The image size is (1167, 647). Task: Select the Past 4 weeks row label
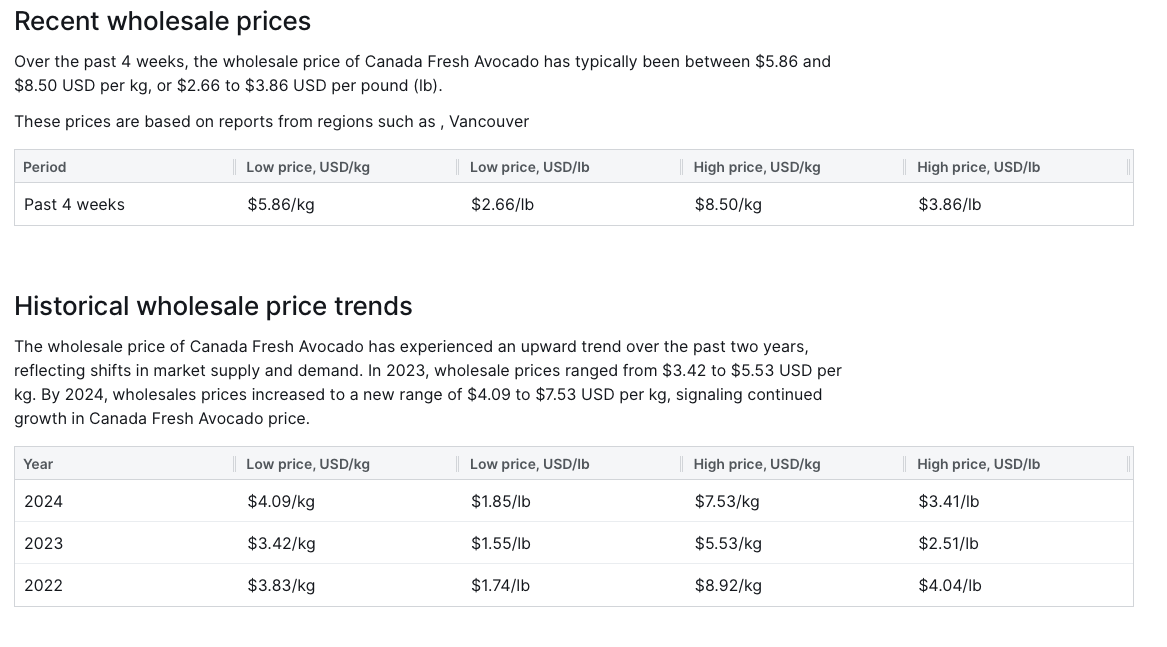(x=74, y=204)
